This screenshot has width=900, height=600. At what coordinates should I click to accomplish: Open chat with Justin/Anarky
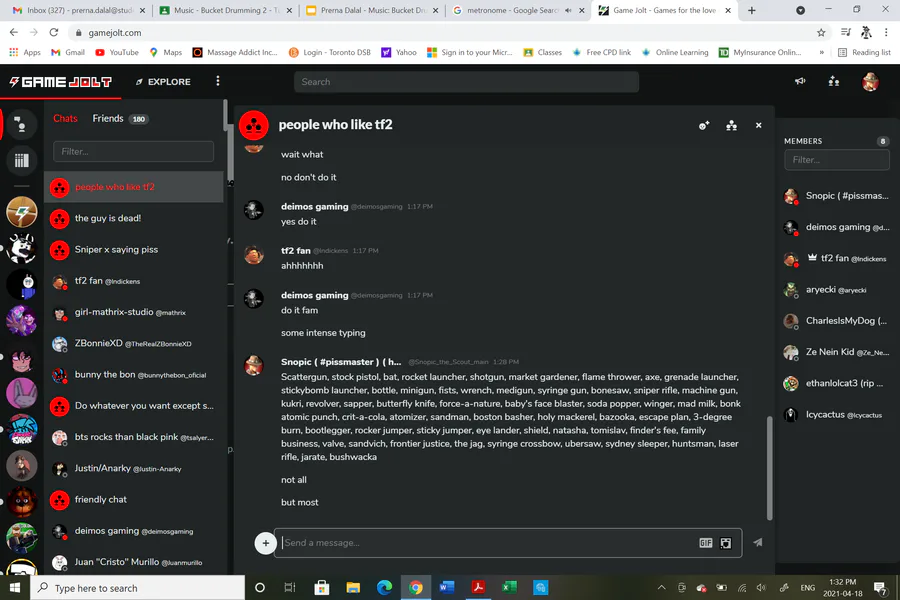pos(133,469)
